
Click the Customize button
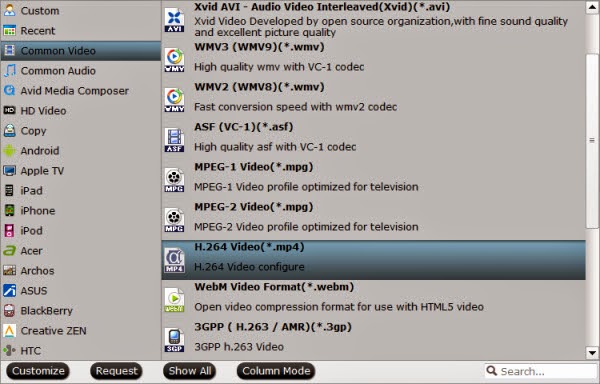click(38, 371)
